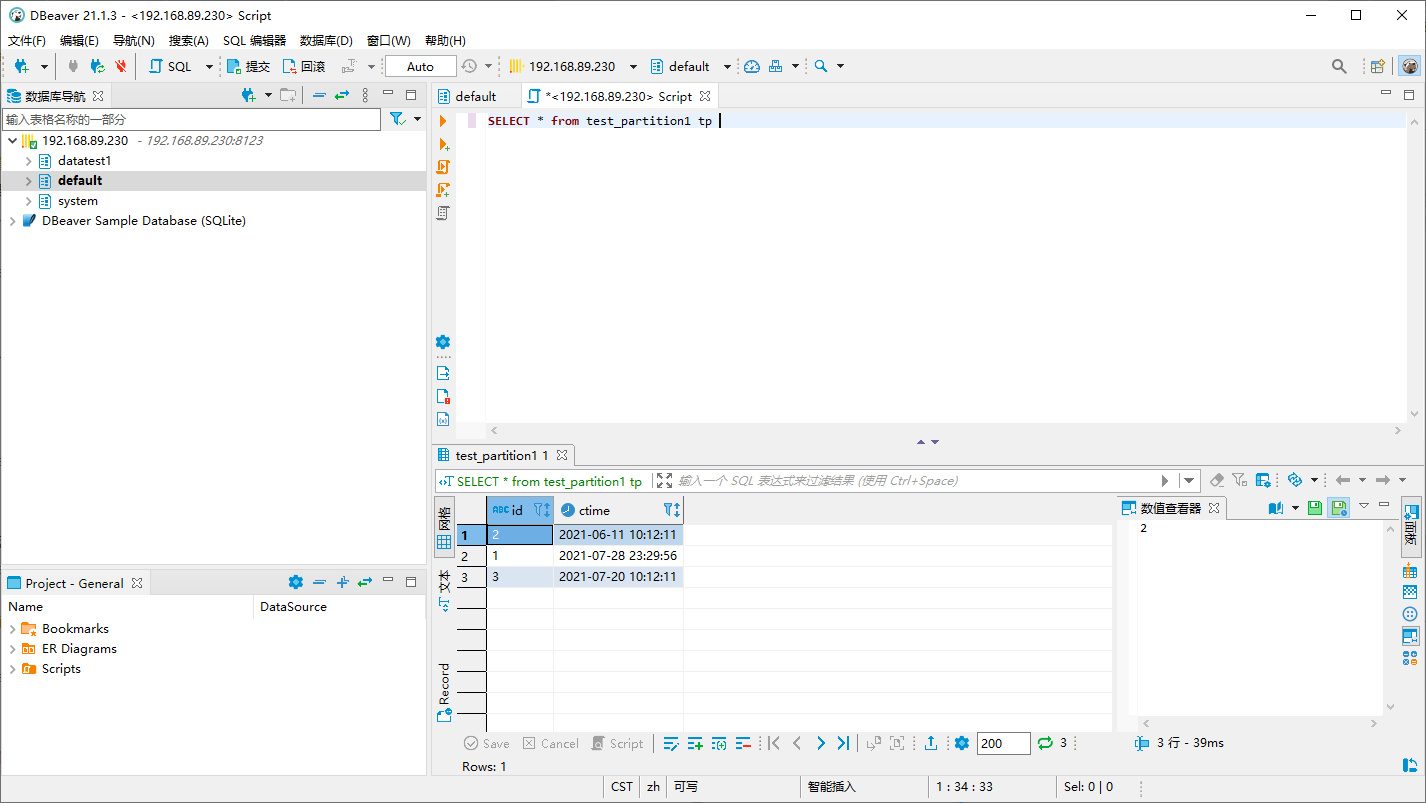This screenshot has height=803, width=1426.
Task: Collapse the 192.168.89.230 connection node
Action: [12, 141]
